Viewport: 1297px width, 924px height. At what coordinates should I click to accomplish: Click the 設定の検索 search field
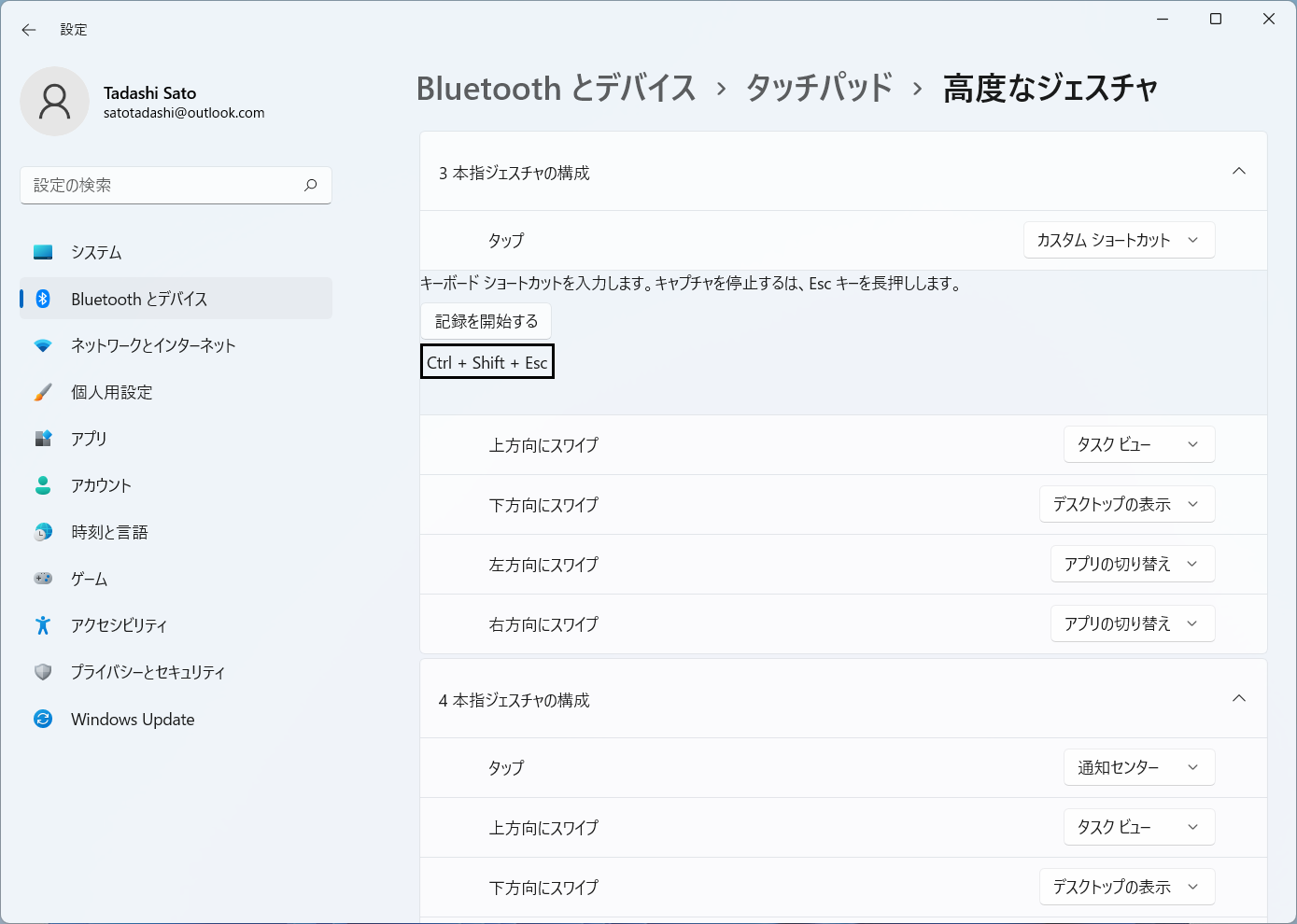pos(163,185)
